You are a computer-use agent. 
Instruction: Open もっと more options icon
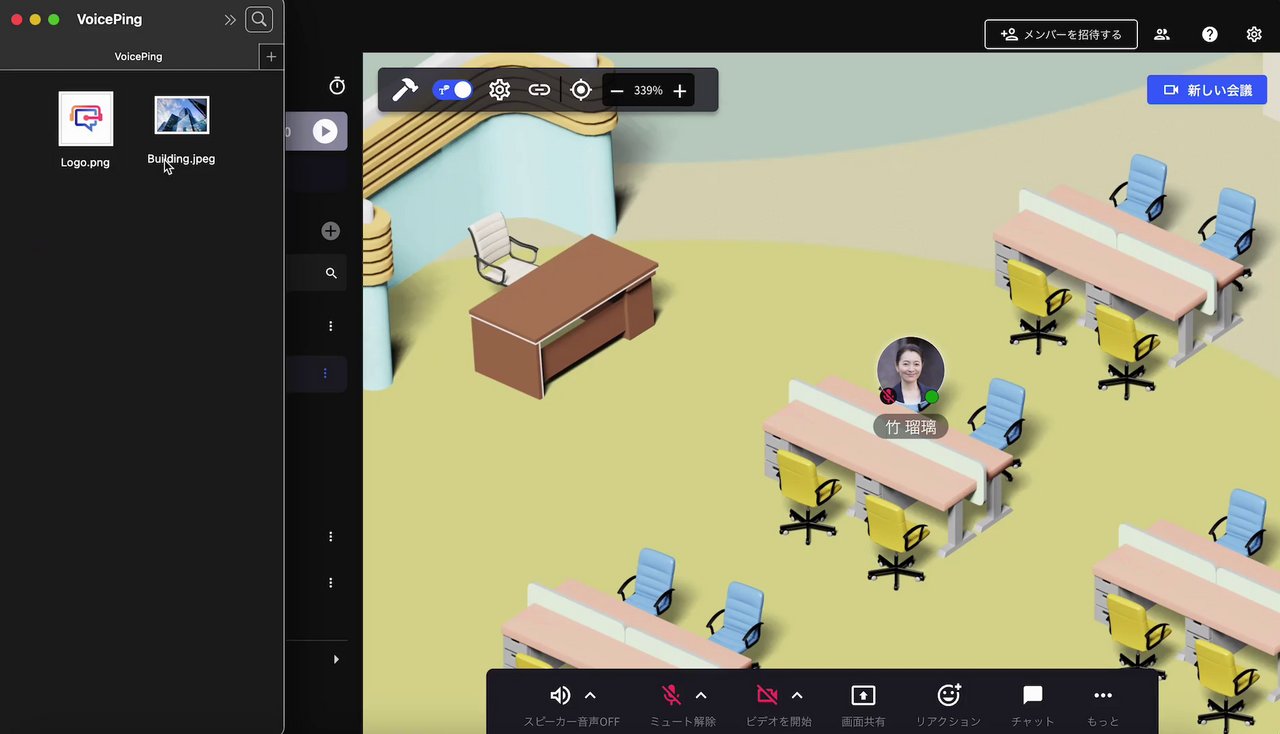coord(1103,695)
